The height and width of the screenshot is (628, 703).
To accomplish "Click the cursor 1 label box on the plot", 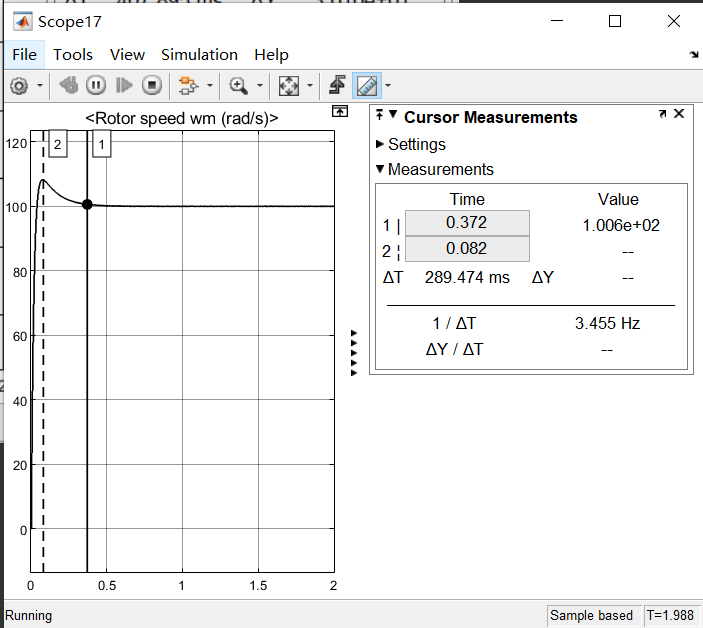I will 102,144.
